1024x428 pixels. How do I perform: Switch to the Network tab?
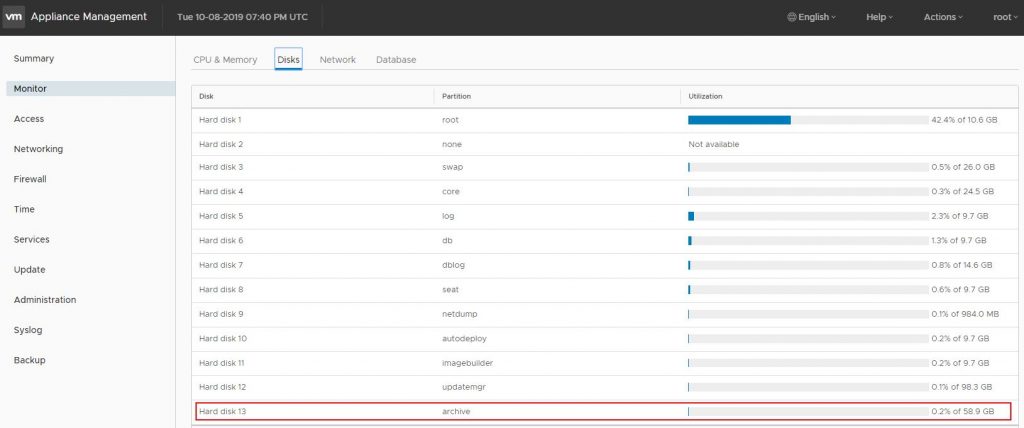[337, 60]
